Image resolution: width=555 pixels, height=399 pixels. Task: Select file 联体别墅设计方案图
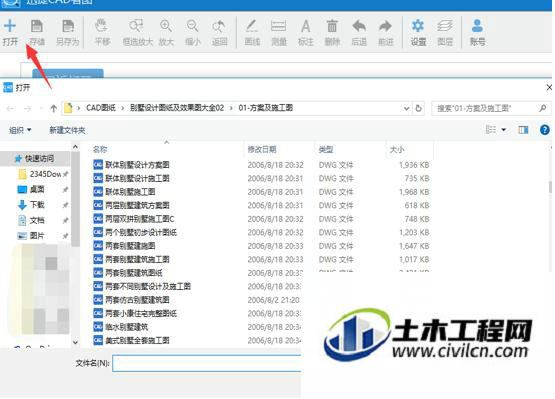pos(137,165)
